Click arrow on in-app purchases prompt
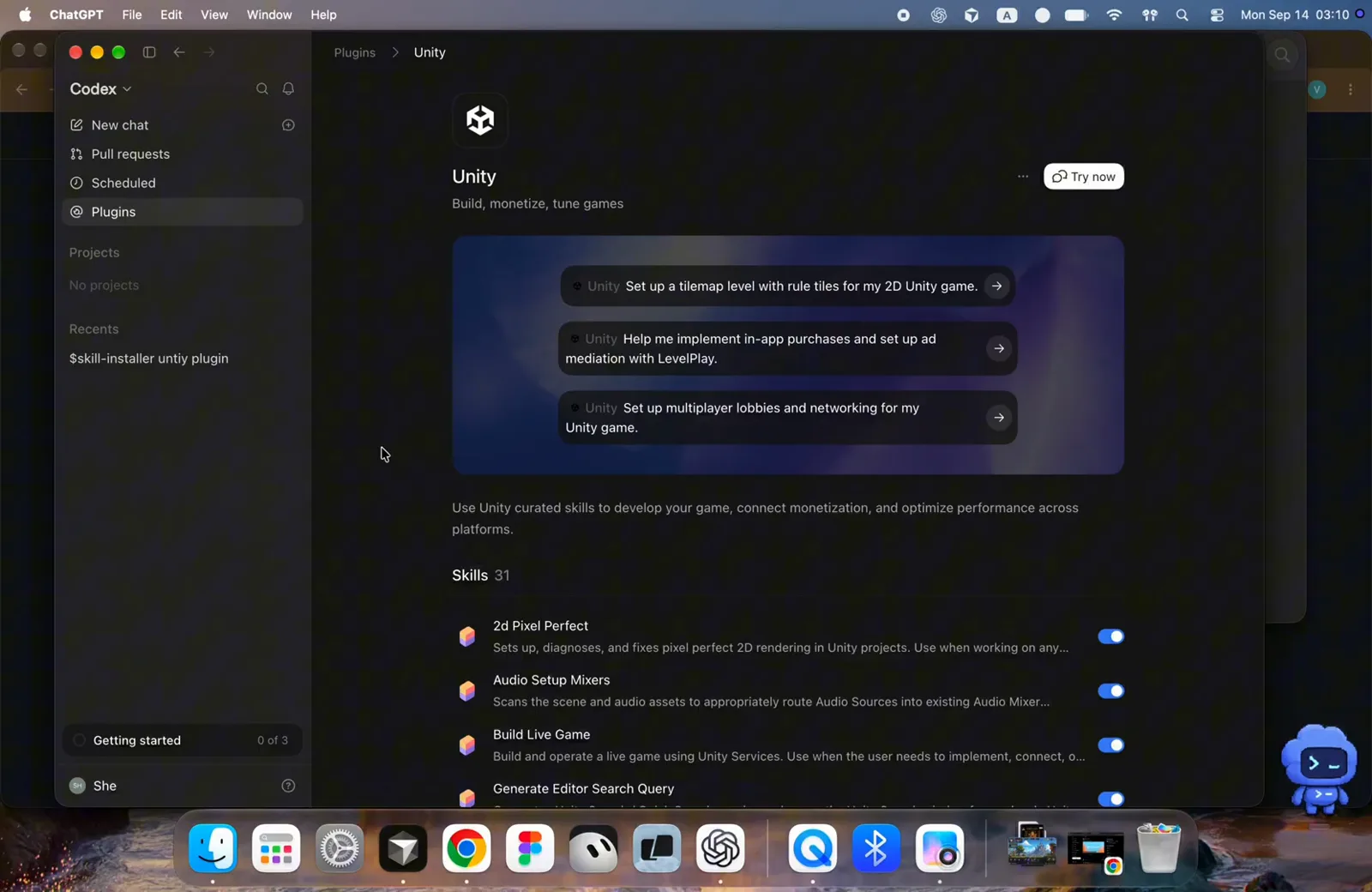Image resolution: width=1372 pixels, height=892 pixels. coord(999,349)
